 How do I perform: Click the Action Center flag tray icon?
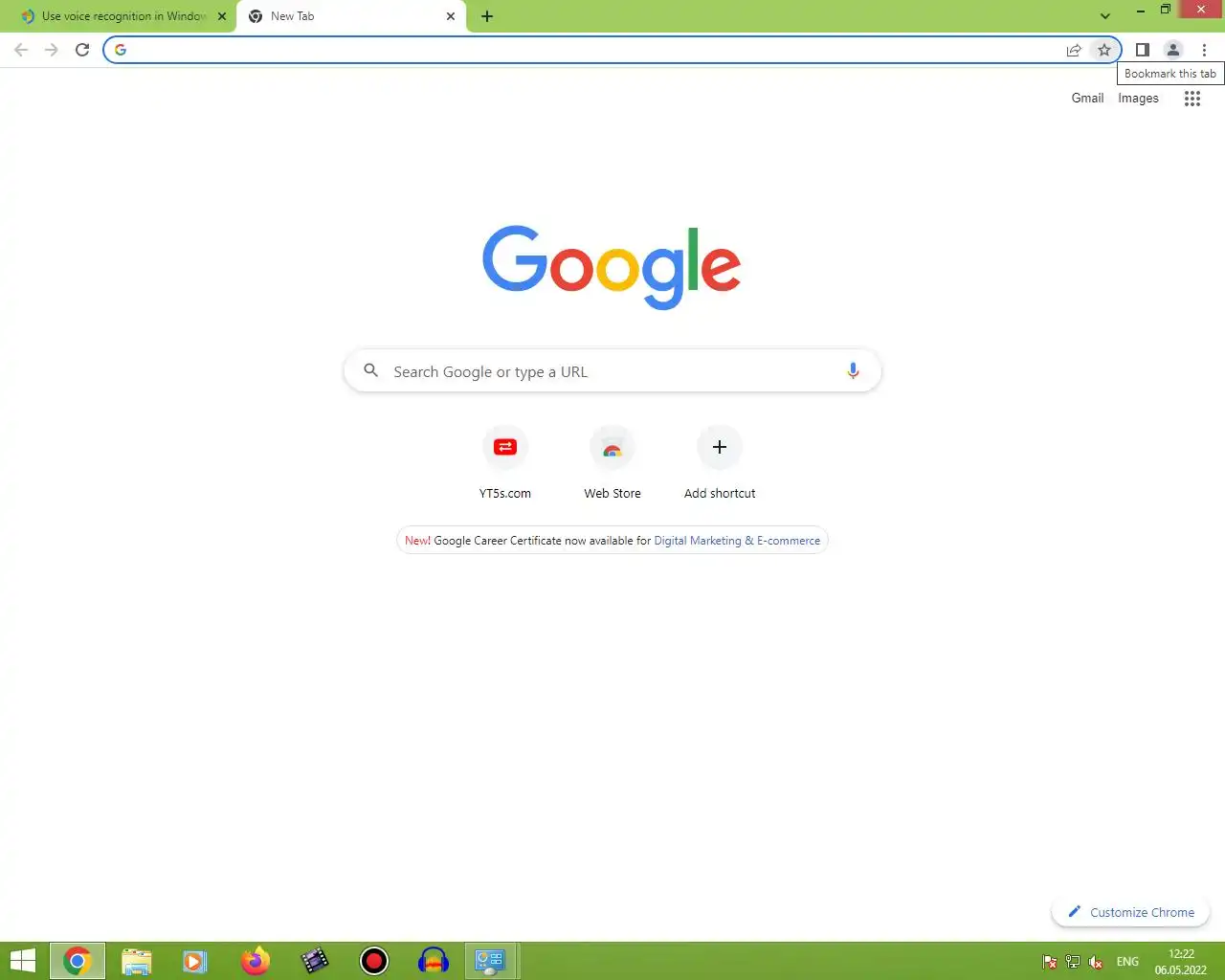click(x=1050, y=962)
